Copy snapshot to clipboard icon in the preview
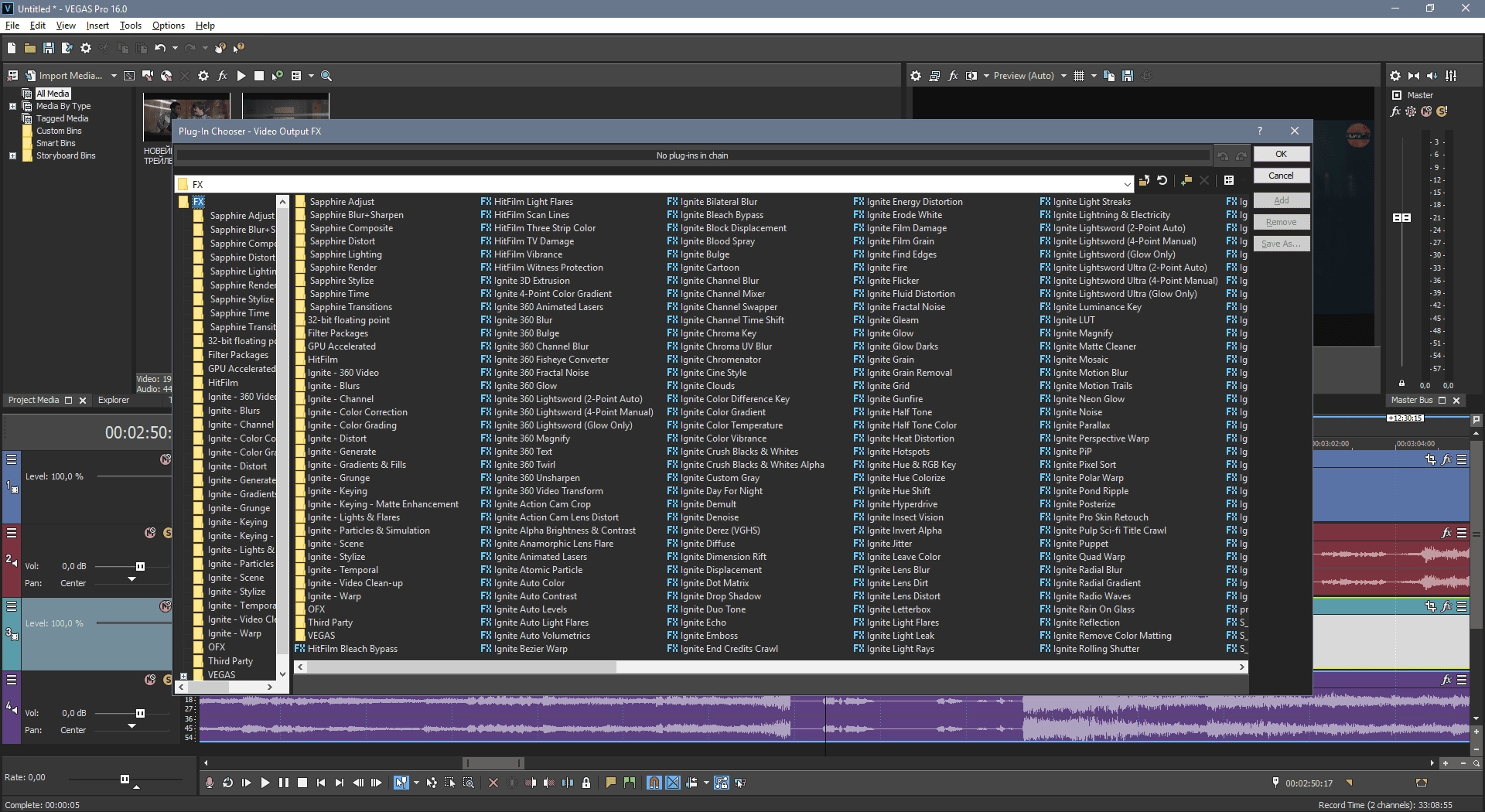 click(x=1109, y=76)
